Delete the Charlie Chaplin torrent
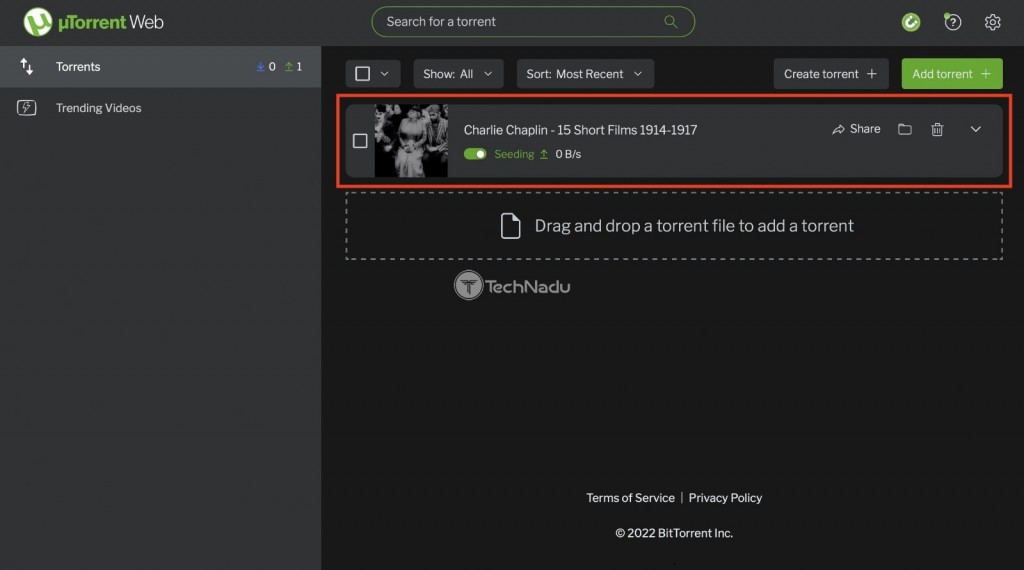This screenshot has height=570, width=1024. click(937, 129)
